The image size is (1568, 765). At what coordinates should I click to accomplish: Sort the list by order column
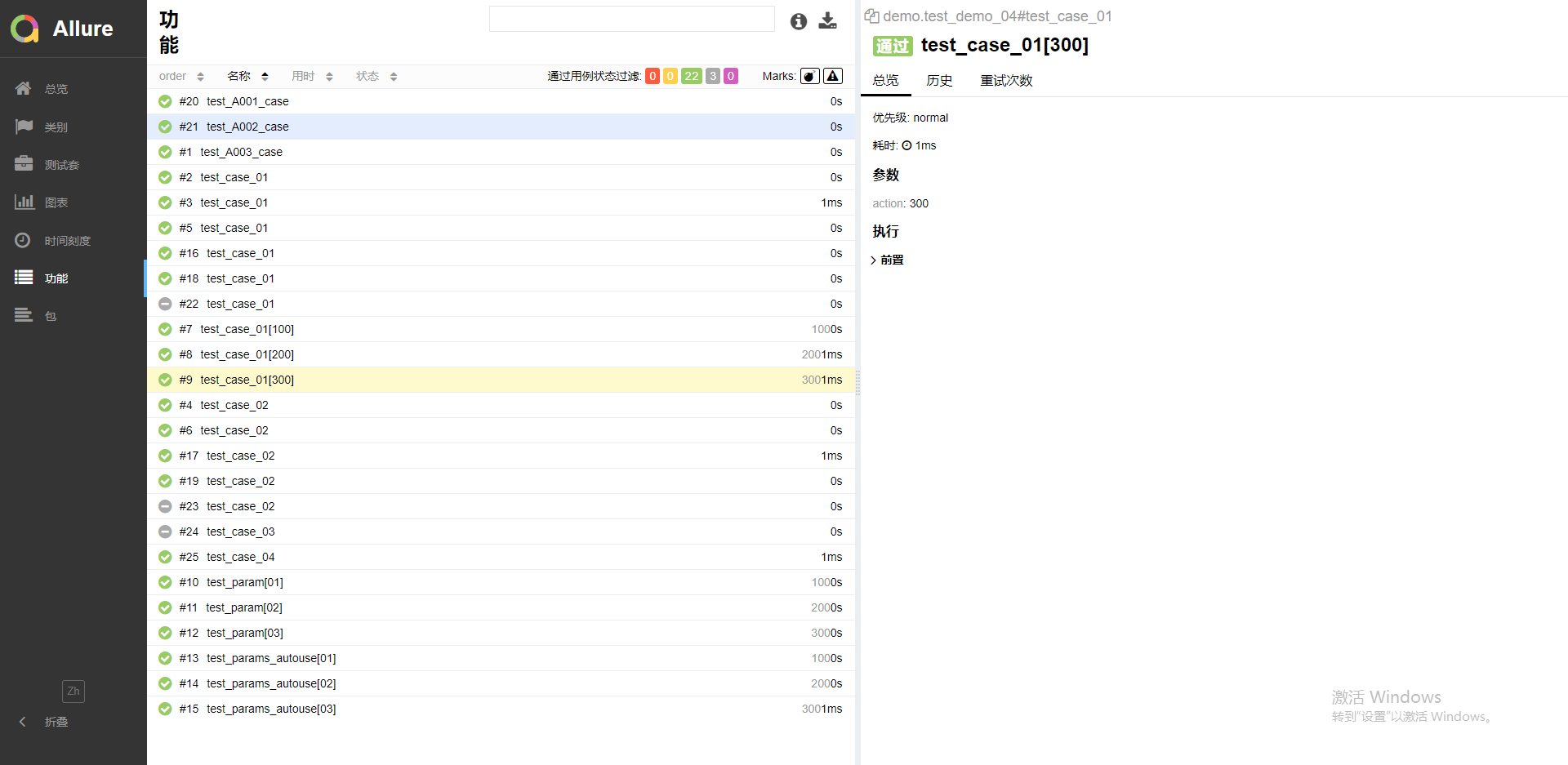point(181,76)
